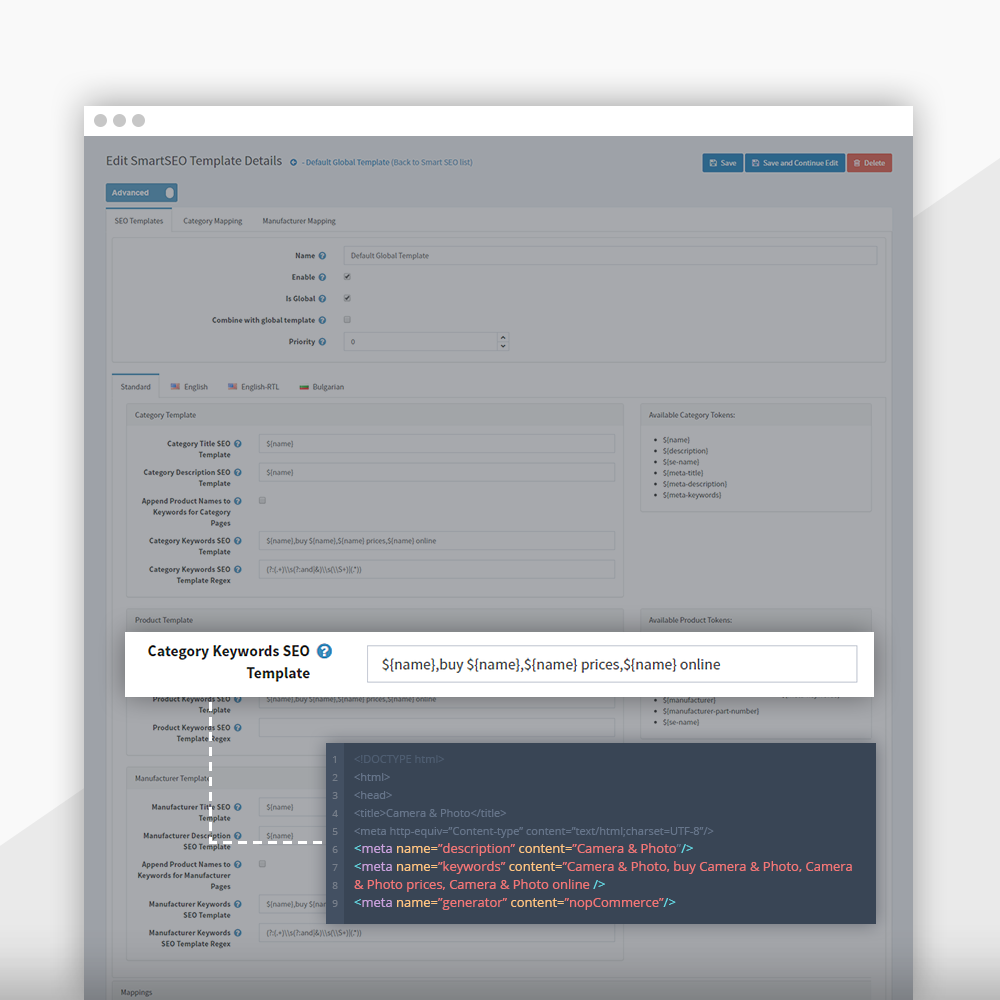The image size is (1000, 1000).
Task: Click Product Keywords SEO Template help icon
Action: coord(237,700)
